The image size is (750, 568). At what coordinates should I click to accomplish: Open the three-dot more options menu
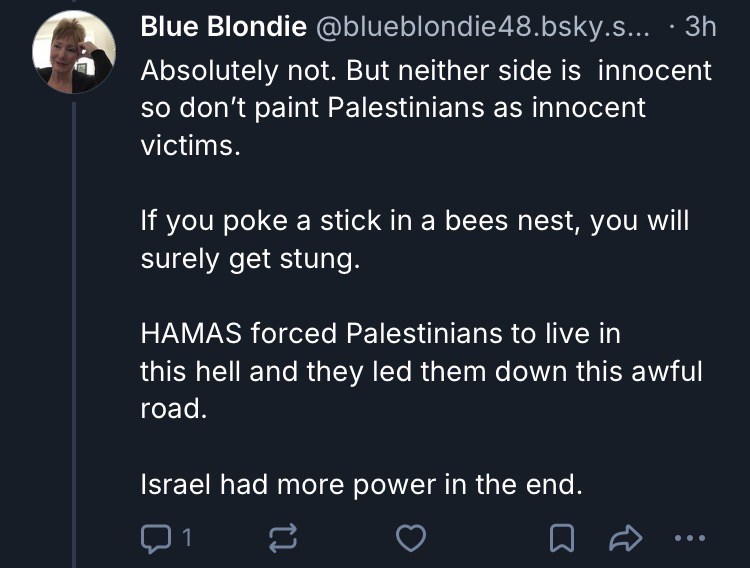click(x=690, y=540)
